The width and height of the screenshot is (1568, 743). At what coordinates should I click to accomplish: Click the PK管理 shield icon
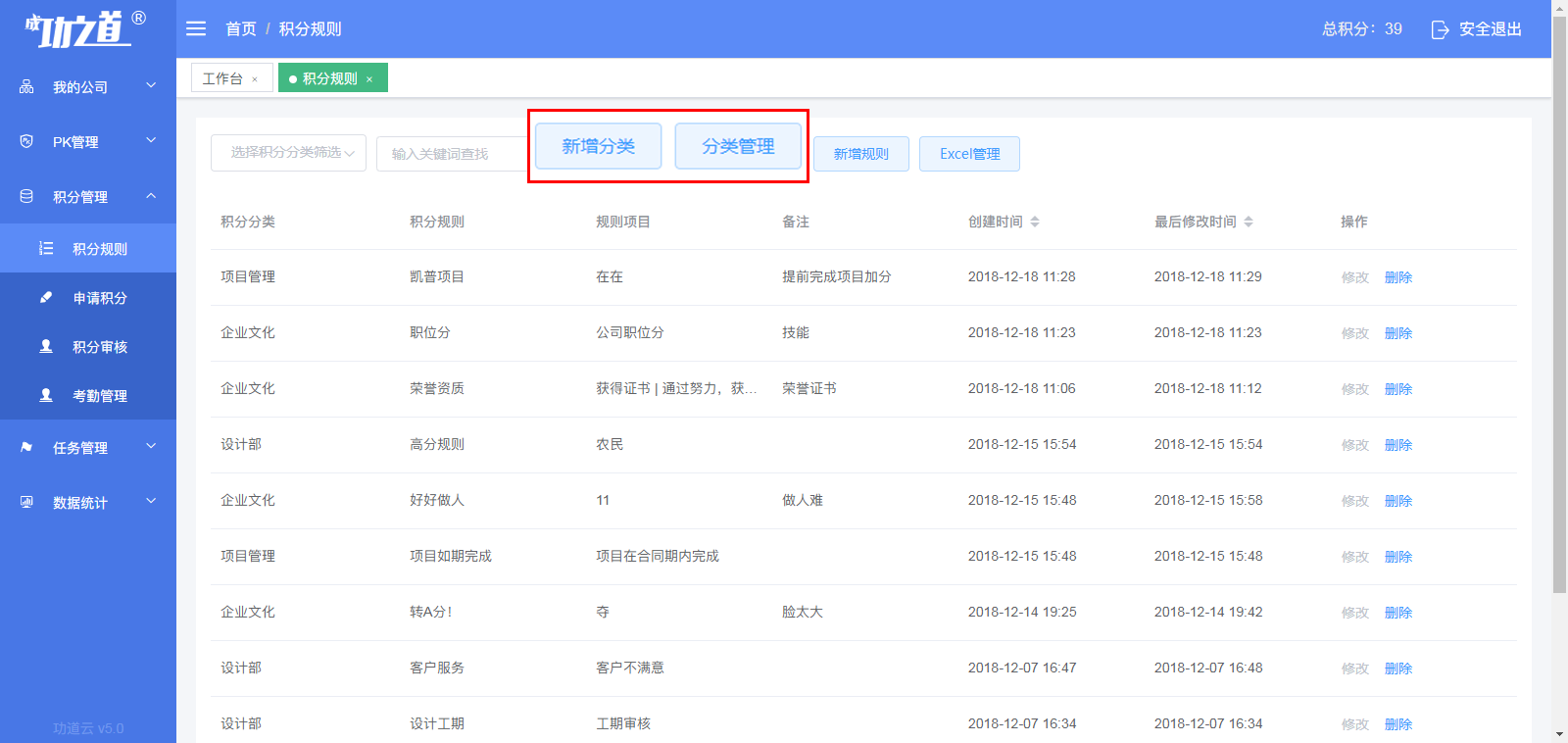tap(26, 141)
